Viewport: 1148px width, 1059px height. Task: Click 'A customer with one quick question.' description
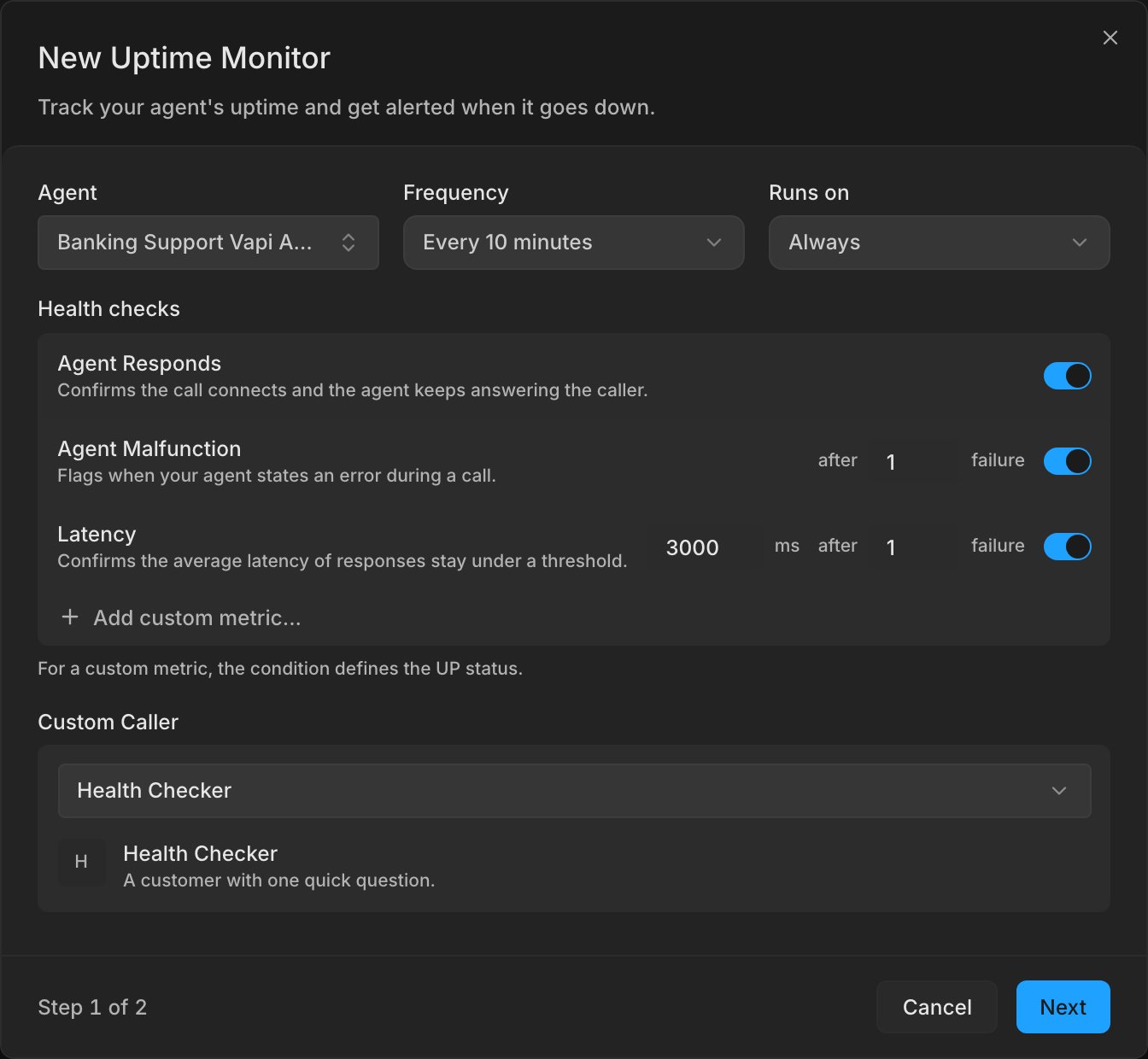279,881
